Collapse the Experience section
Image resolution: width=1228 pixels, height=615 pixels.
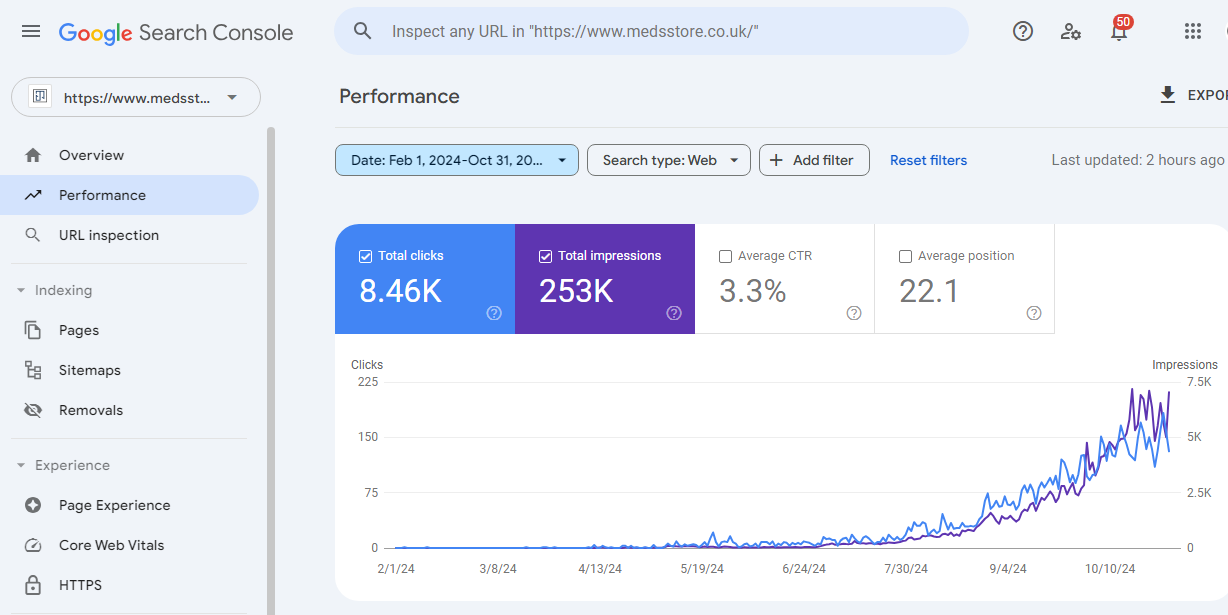(x=21, y=465)
